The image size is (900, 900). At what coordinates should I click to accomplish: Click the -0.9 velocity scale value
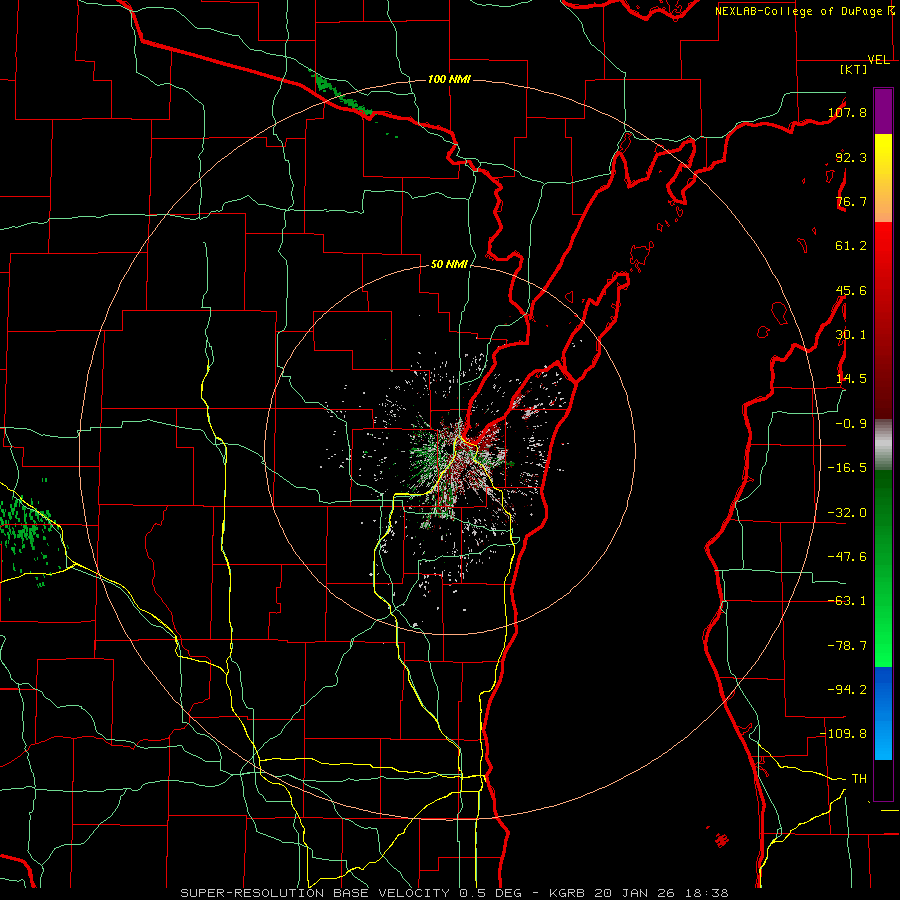click(x=851, y=424)
